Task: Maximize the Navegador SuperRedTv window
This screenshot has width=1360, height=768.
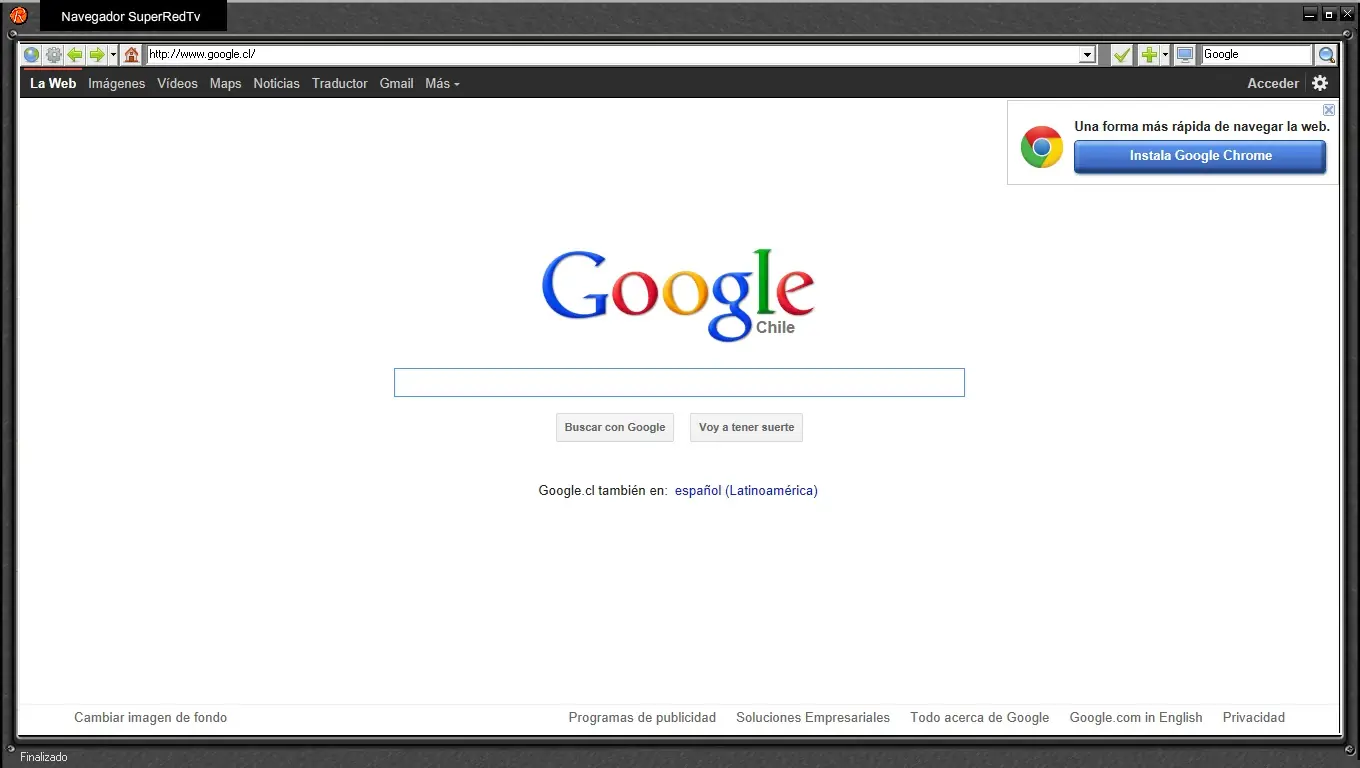Action: pyautogui.click(x=1329, y=14)
